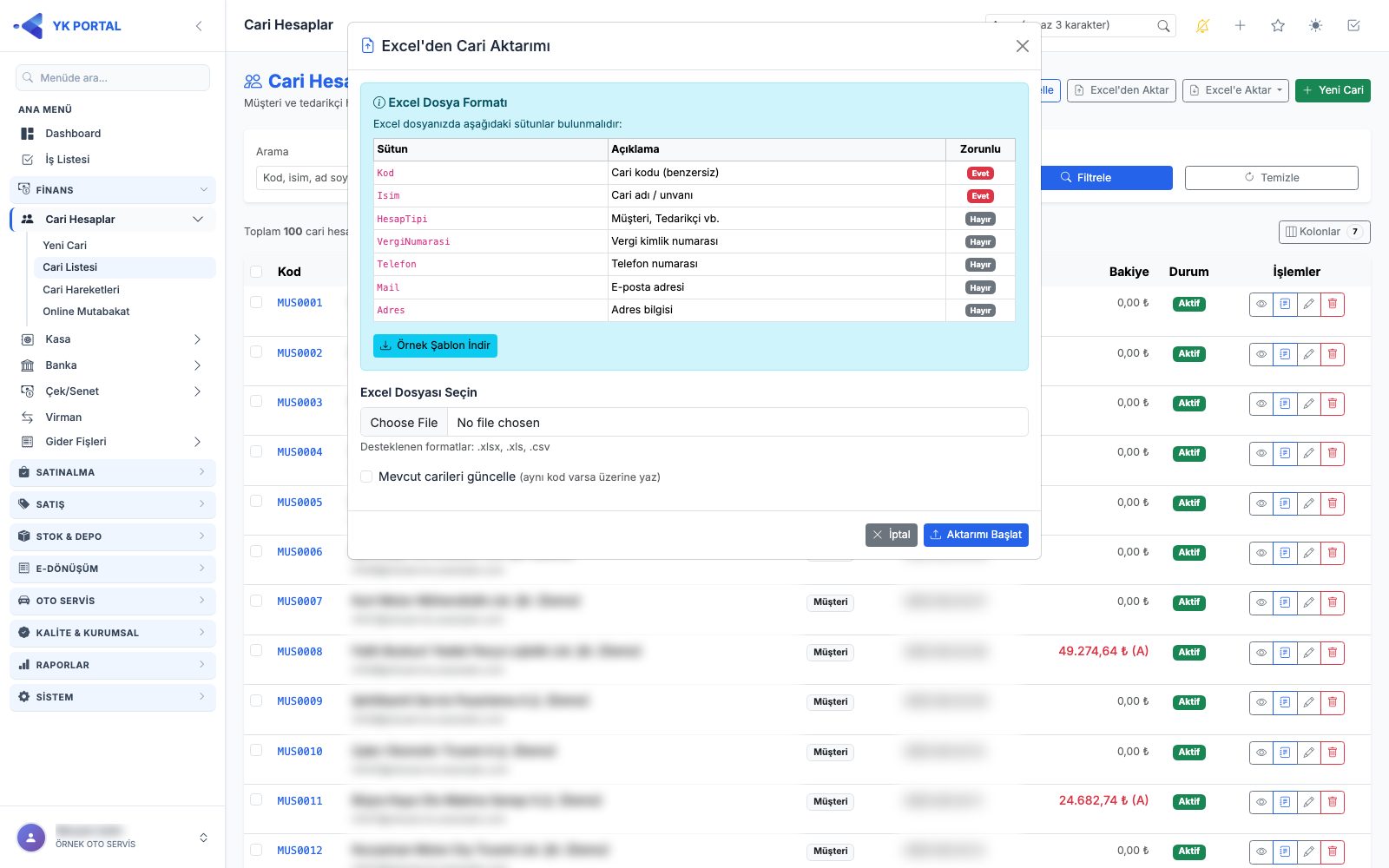
Task: Expand the SATINALMA section
Action: point(113,472)
